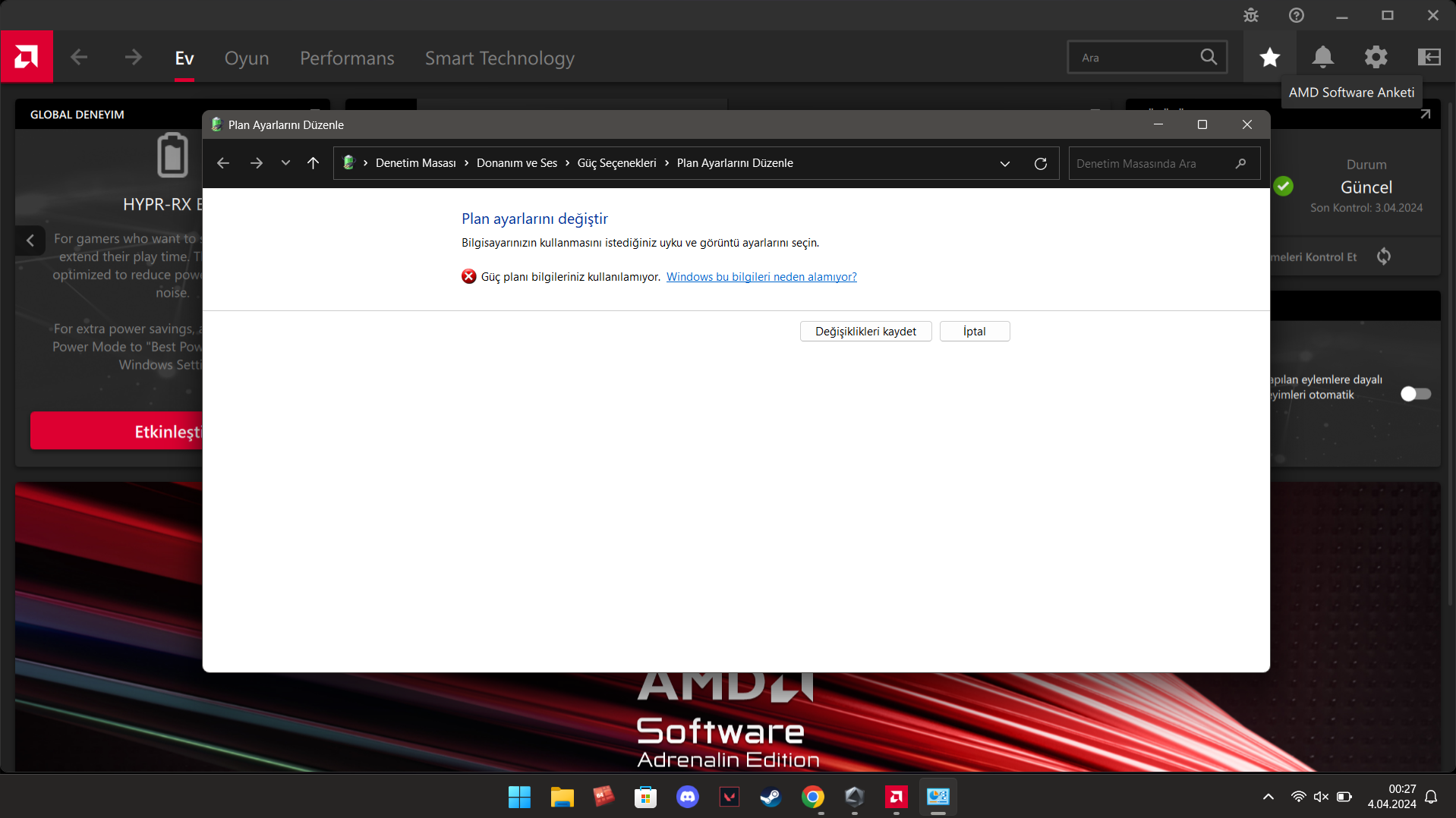Collapse the Global Deneyim left arrow
This screenshot has height=818, width=1456.
tap(30, 241)
